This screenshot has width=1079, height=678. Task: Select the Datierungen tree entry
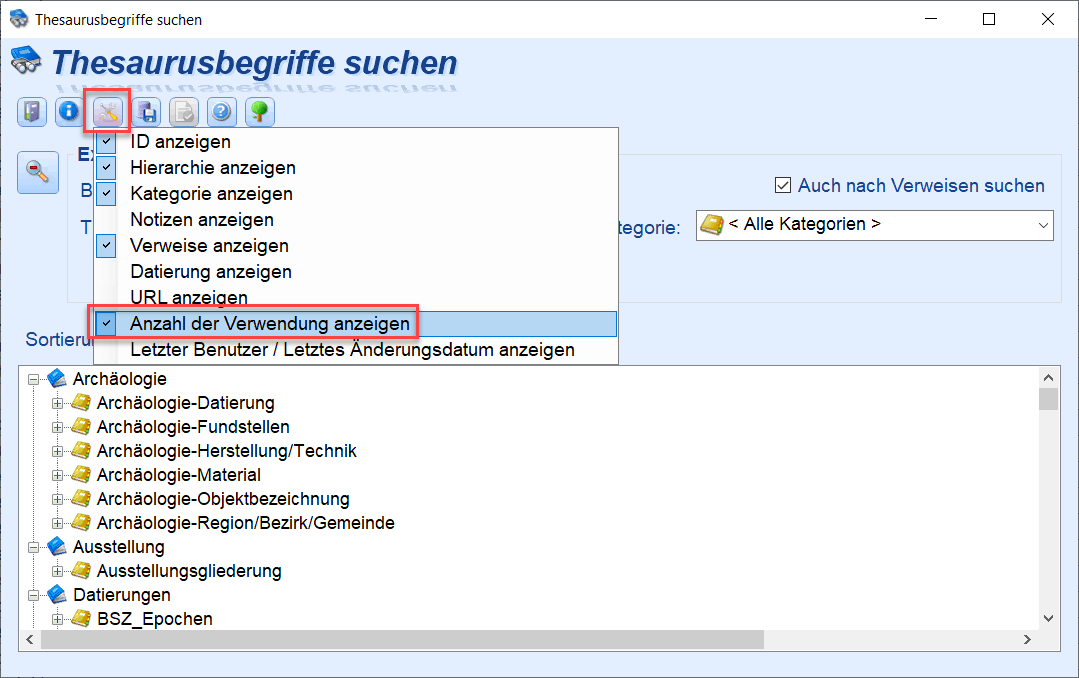(x=122, y=595)
